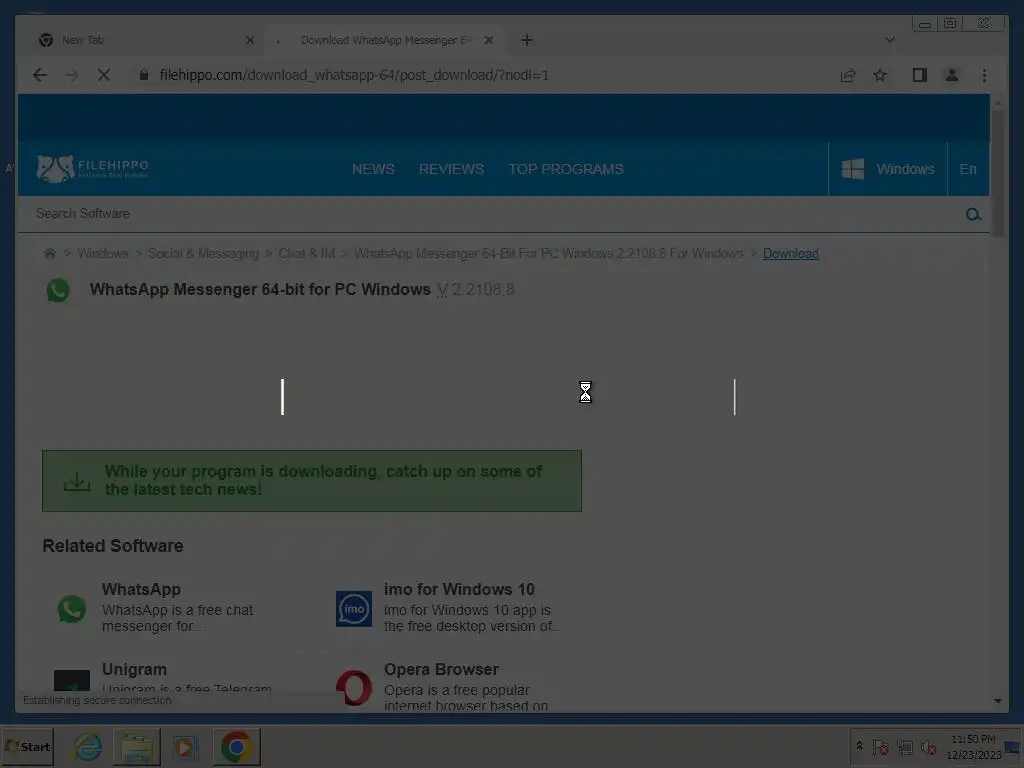Click the page vertical scrollbar thumb
This screenshot has width=1024, height=768.
point(997,173)
